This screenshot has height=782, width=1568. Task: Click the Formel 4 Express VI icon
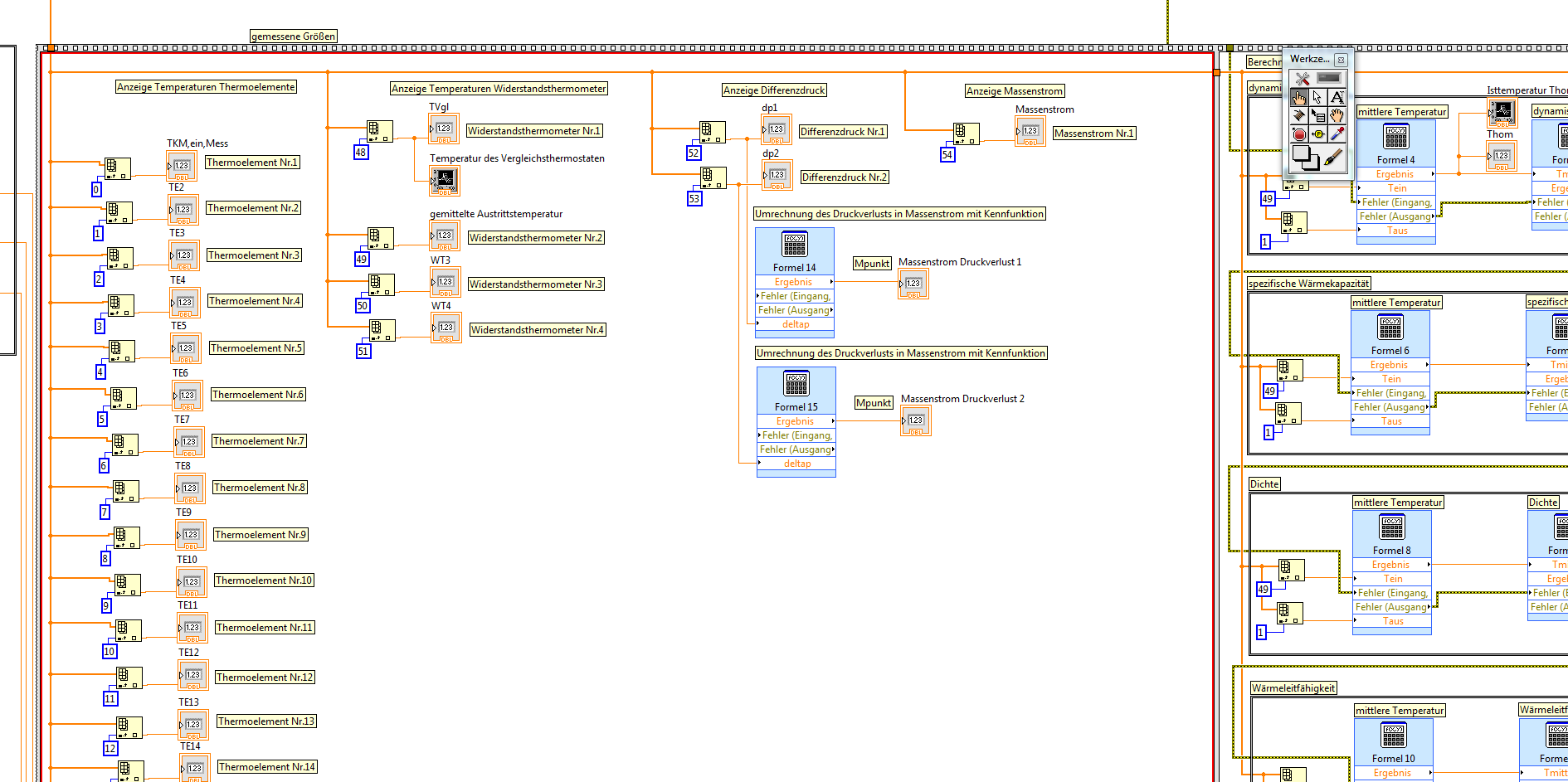point(1396,136)
